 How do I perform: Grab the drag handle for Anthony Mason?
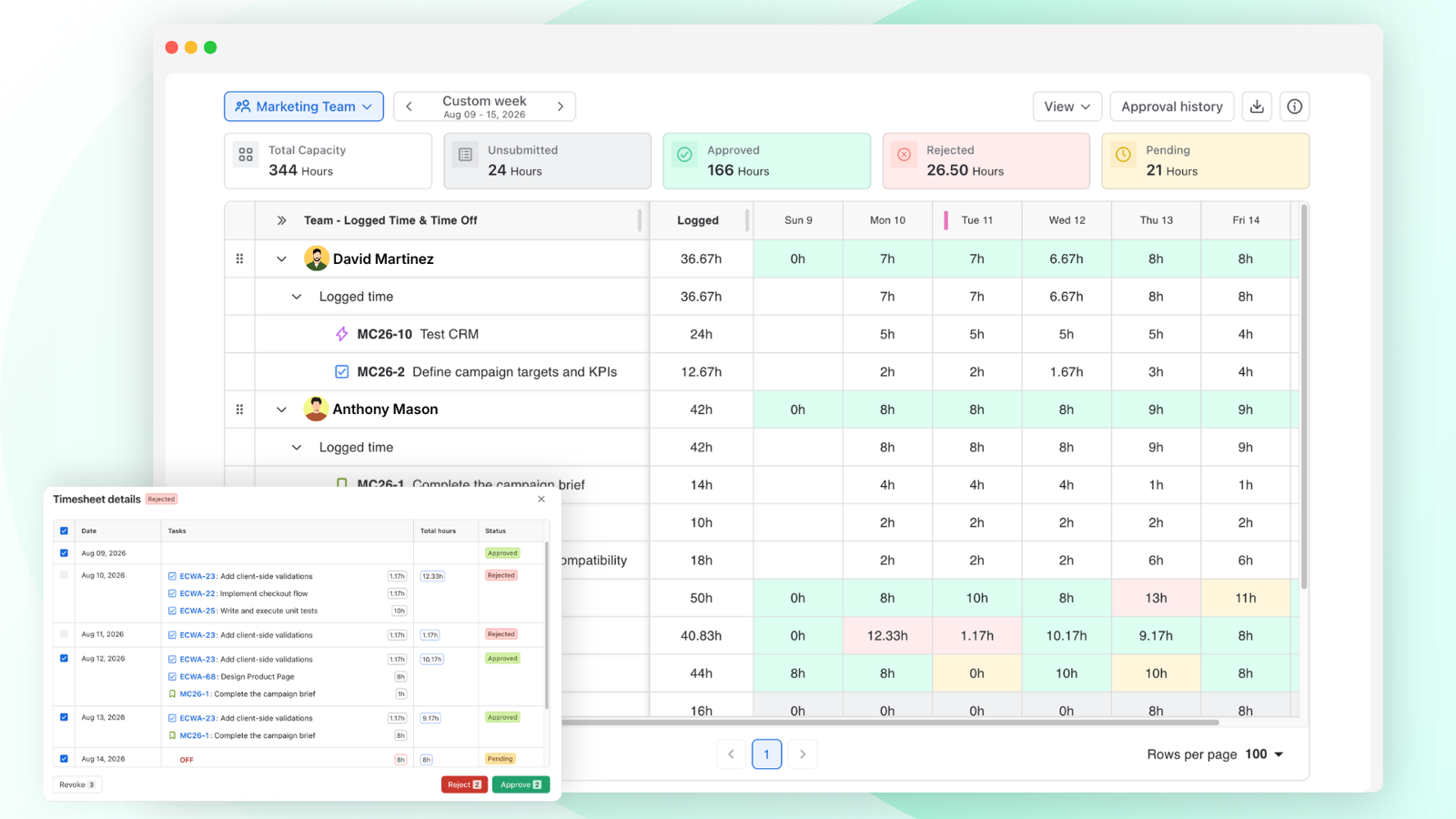tap(239, 409)
